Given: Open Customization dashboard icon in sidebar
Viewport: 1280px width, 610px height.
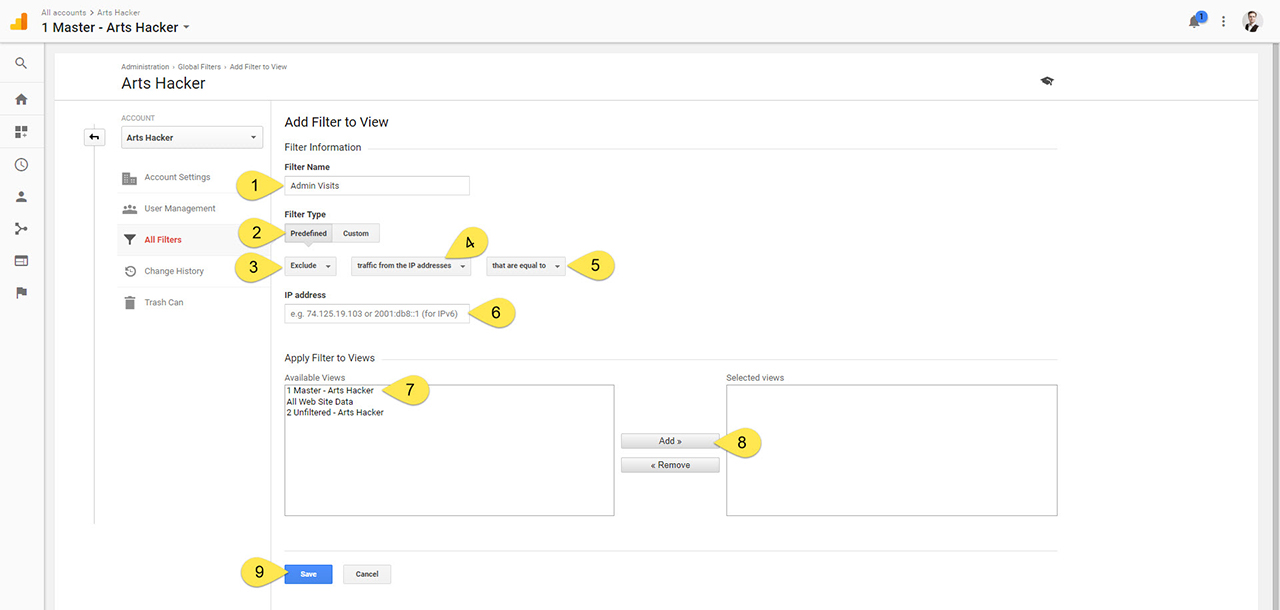Looking at the screenshot, I should coord(21,131).
